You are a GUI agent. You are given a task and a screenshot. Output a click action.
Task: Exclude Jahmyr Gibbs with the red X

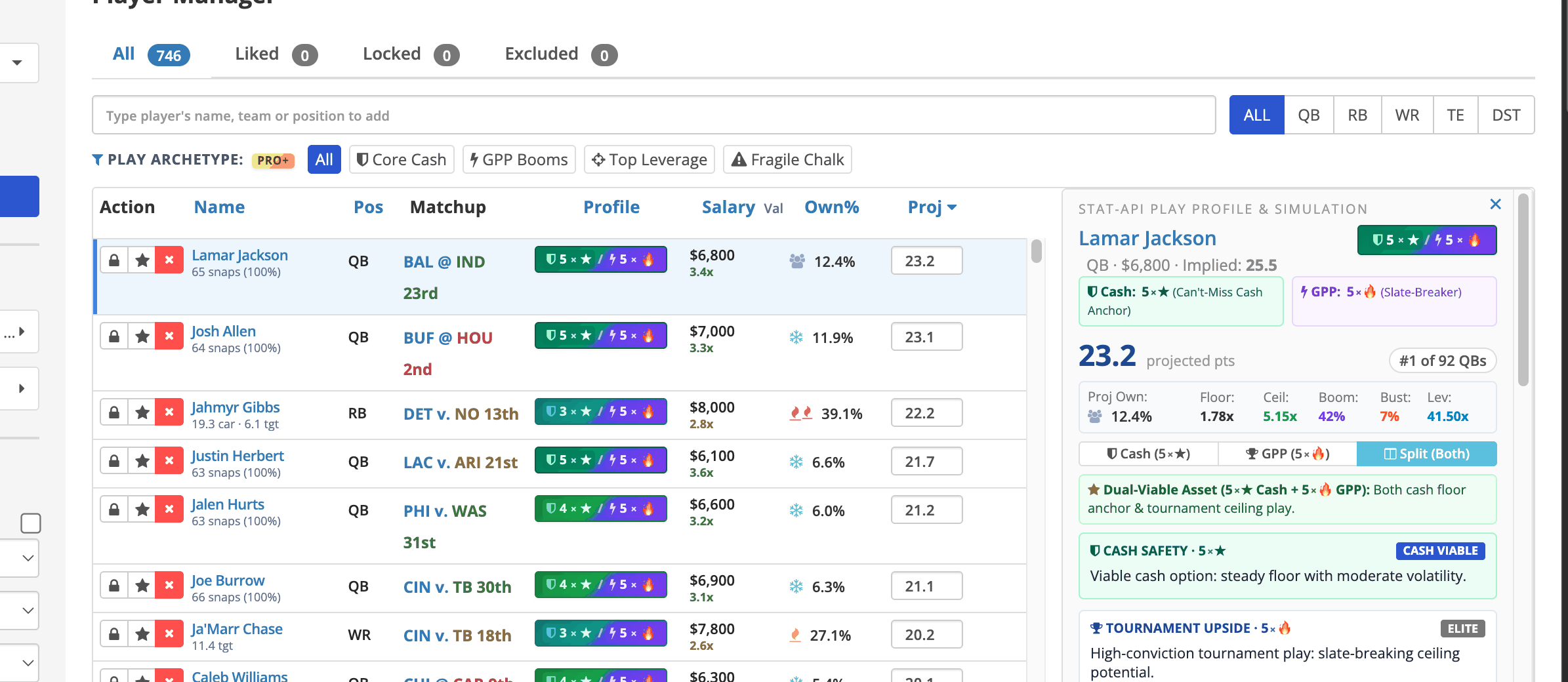169,412
